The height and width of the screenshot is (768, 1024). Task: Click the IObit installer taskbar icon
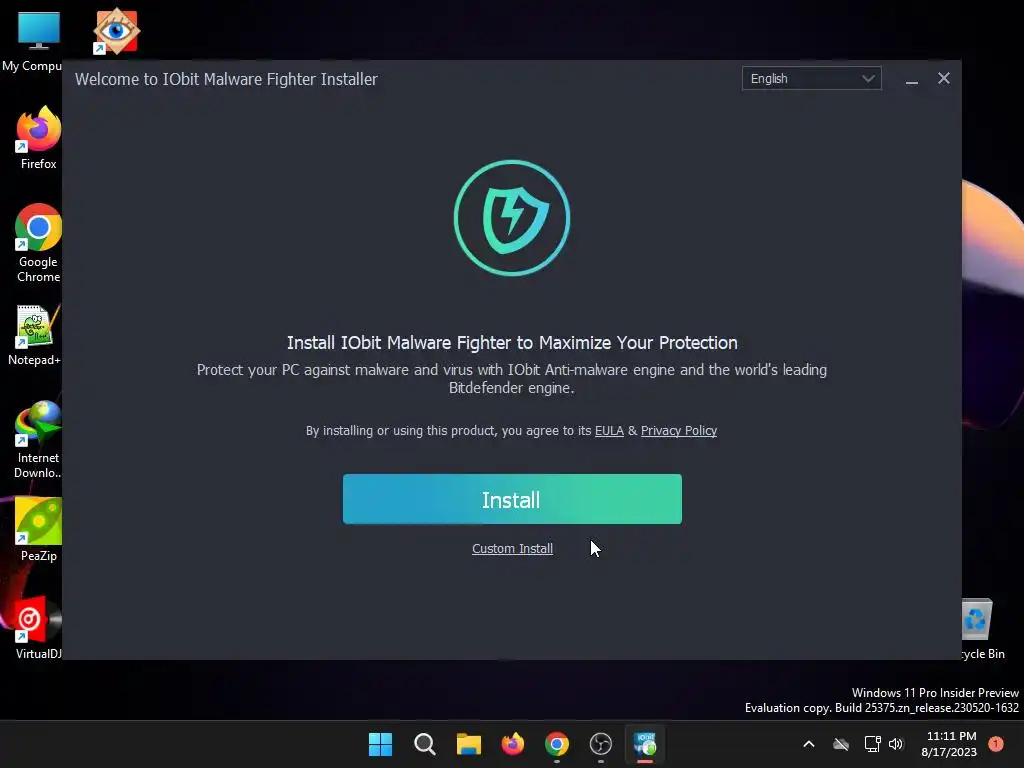[x=645, y=744]
